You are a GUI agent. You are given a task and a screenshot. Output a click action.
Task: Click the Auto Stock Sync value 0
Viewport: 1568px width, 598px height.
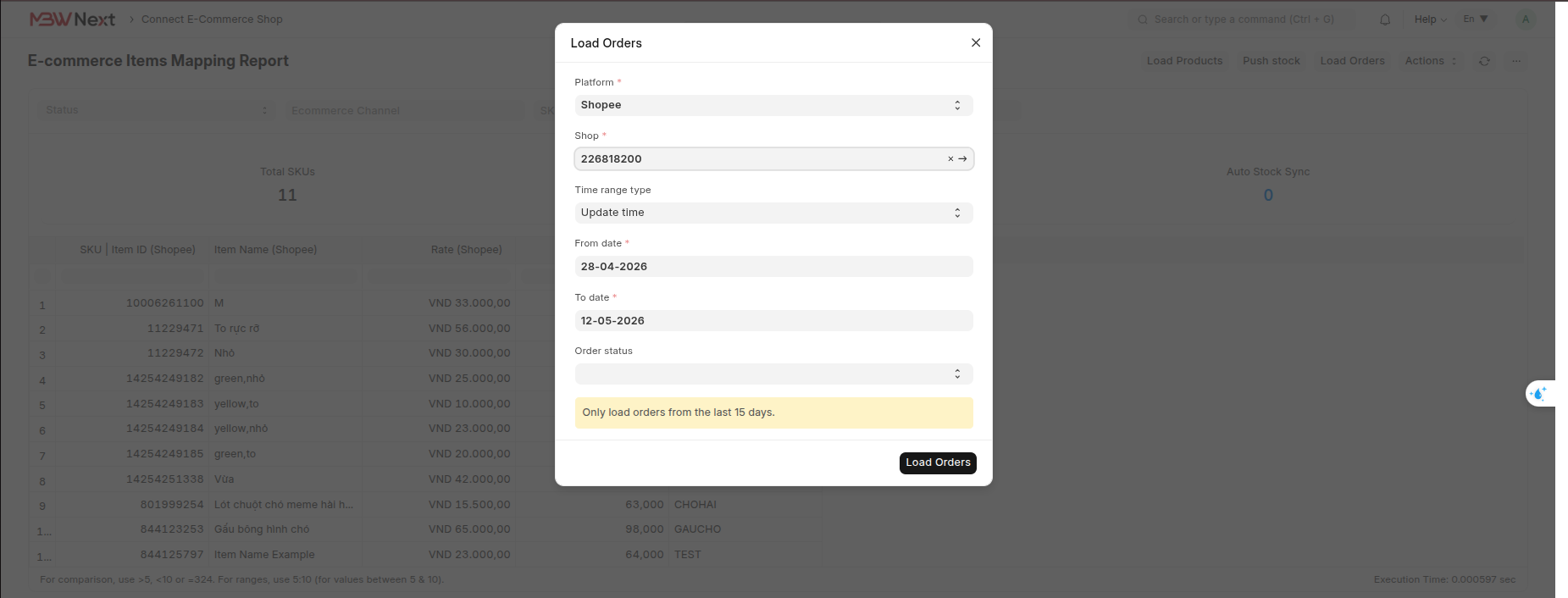1268,195
